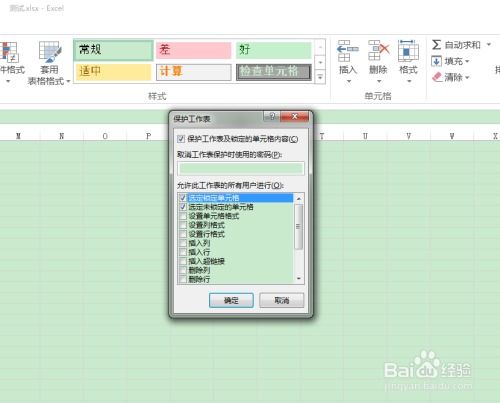Enable delete columns (删除列) permission

(183, 270)
